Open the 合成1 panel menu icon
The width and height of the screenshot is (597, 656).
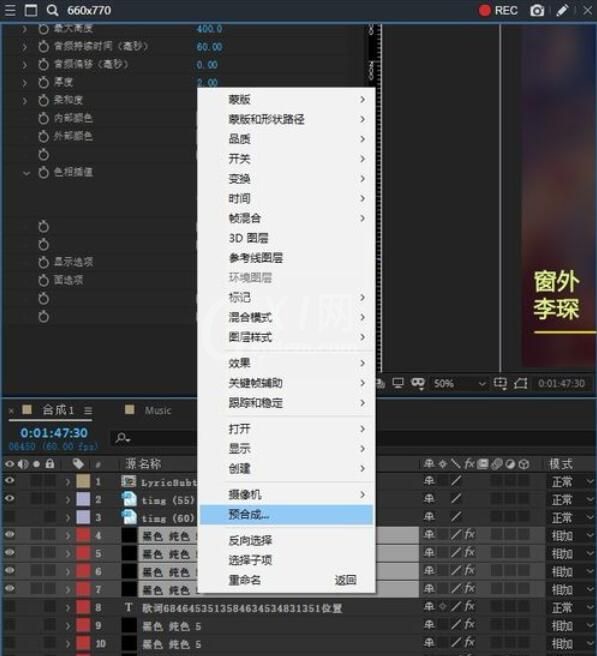pyautogui.click(x=88, y=410)
